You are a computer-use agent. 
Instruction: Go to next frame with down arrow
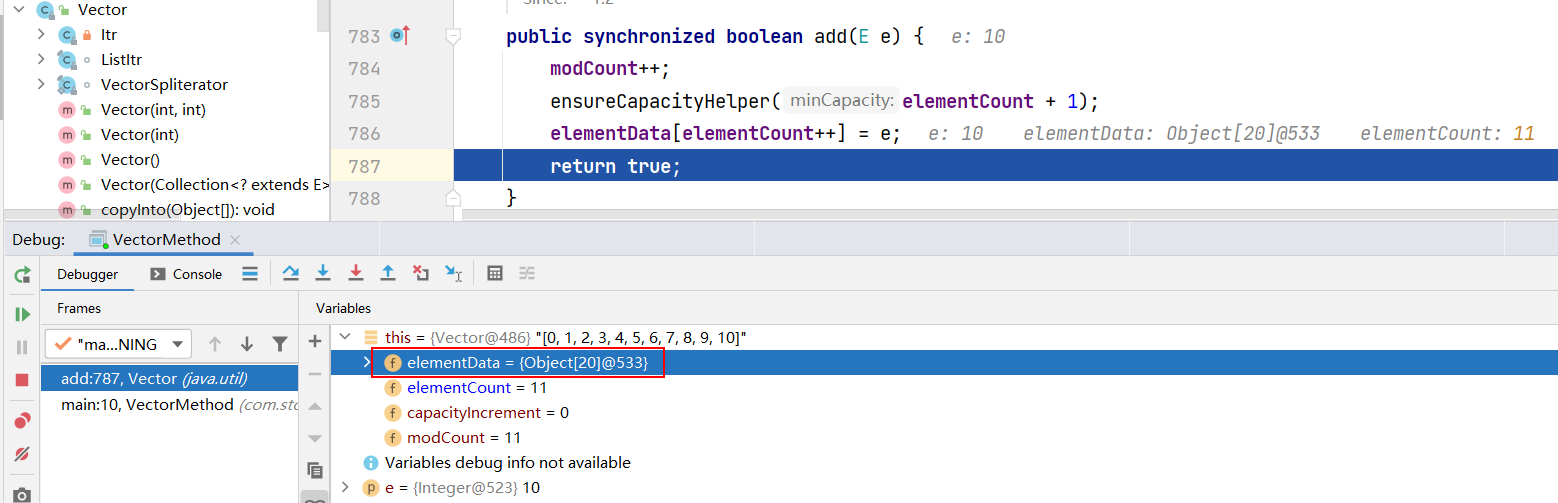(247, 344)
